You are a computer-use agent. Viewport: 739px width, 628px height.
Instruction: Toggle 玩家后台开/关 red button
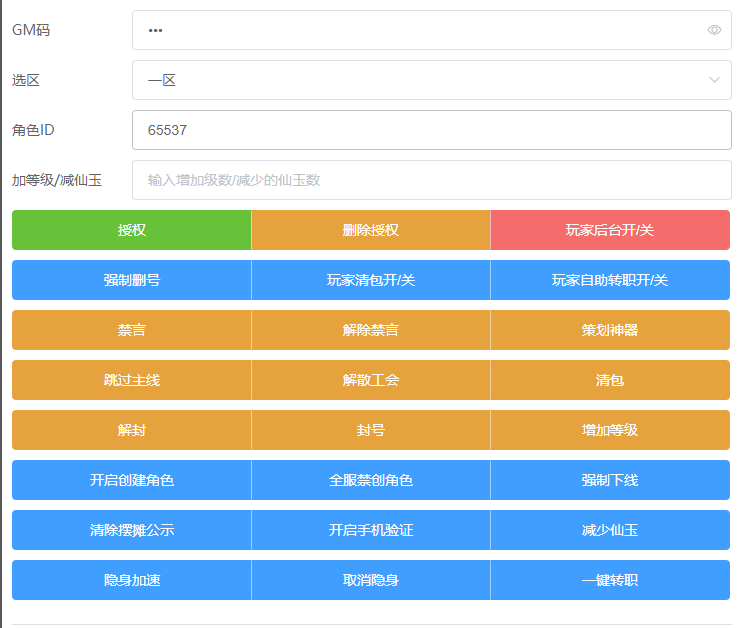[610, 230]
